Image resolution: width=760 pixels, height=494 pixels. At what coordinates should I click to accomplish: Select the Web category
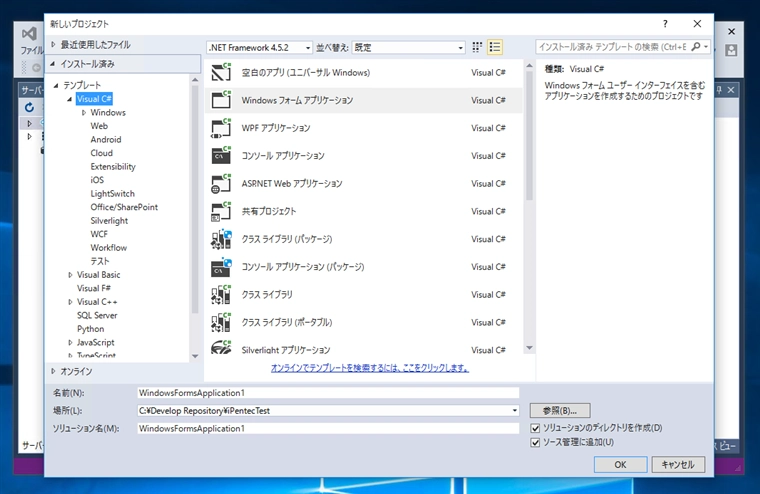[99, 126]
